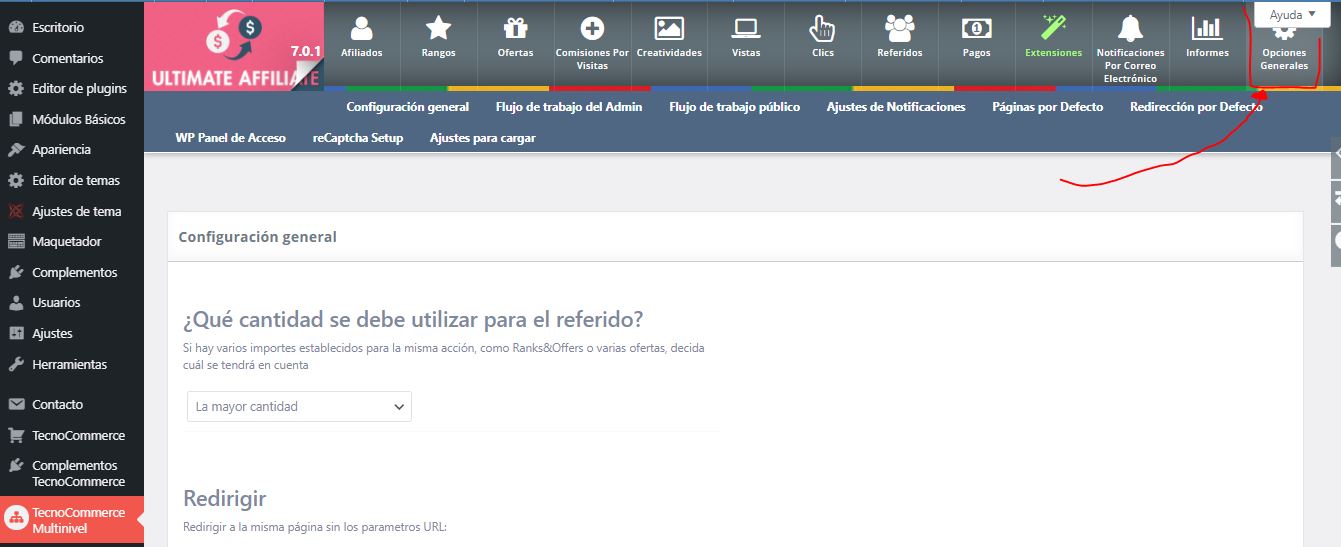Click the 'Redirigir' section heading

pyautogui.click(x=225, y=498)
